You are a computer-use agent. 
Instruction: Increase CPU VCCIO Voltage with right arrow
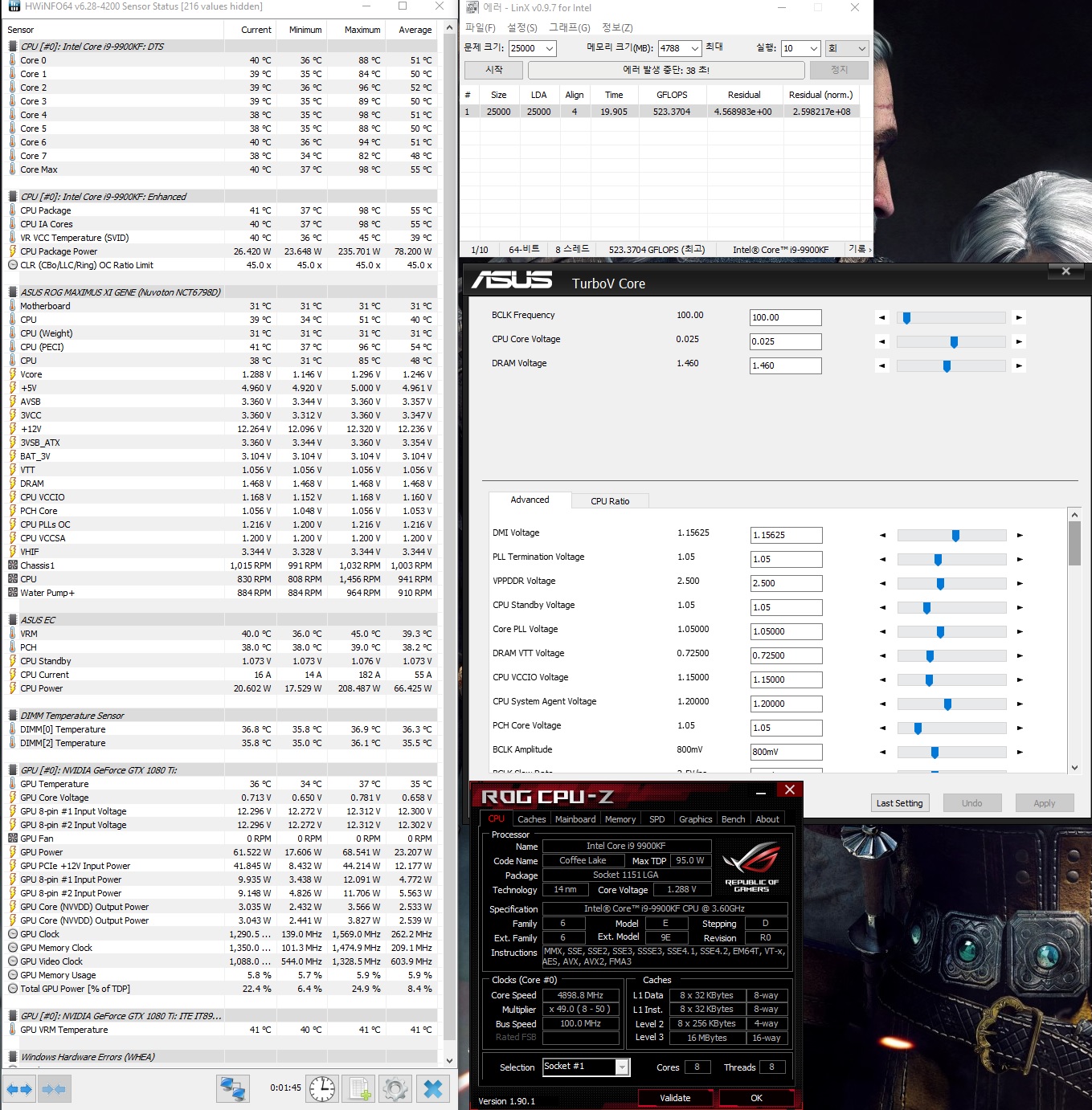tap(1020, 679)
